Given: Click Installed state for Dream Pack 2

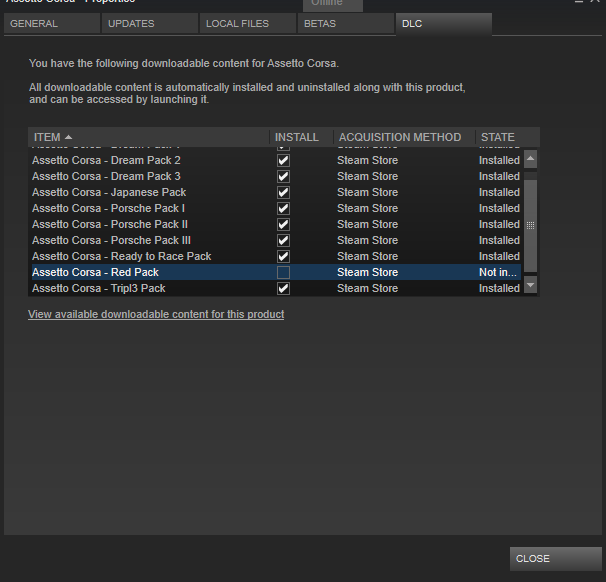Looking at the screenshot, I should pyautogui.click(x=499, y=160).
